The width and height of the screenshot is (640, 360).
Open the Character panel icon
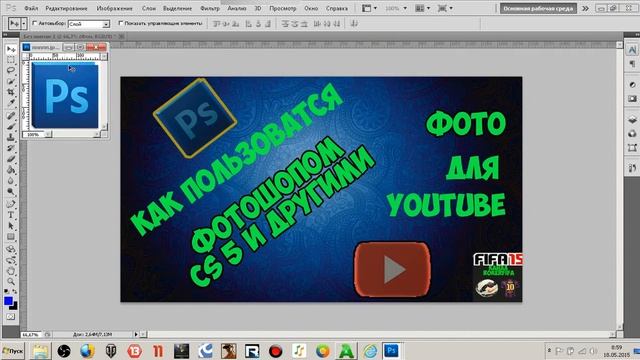(632, 50)
